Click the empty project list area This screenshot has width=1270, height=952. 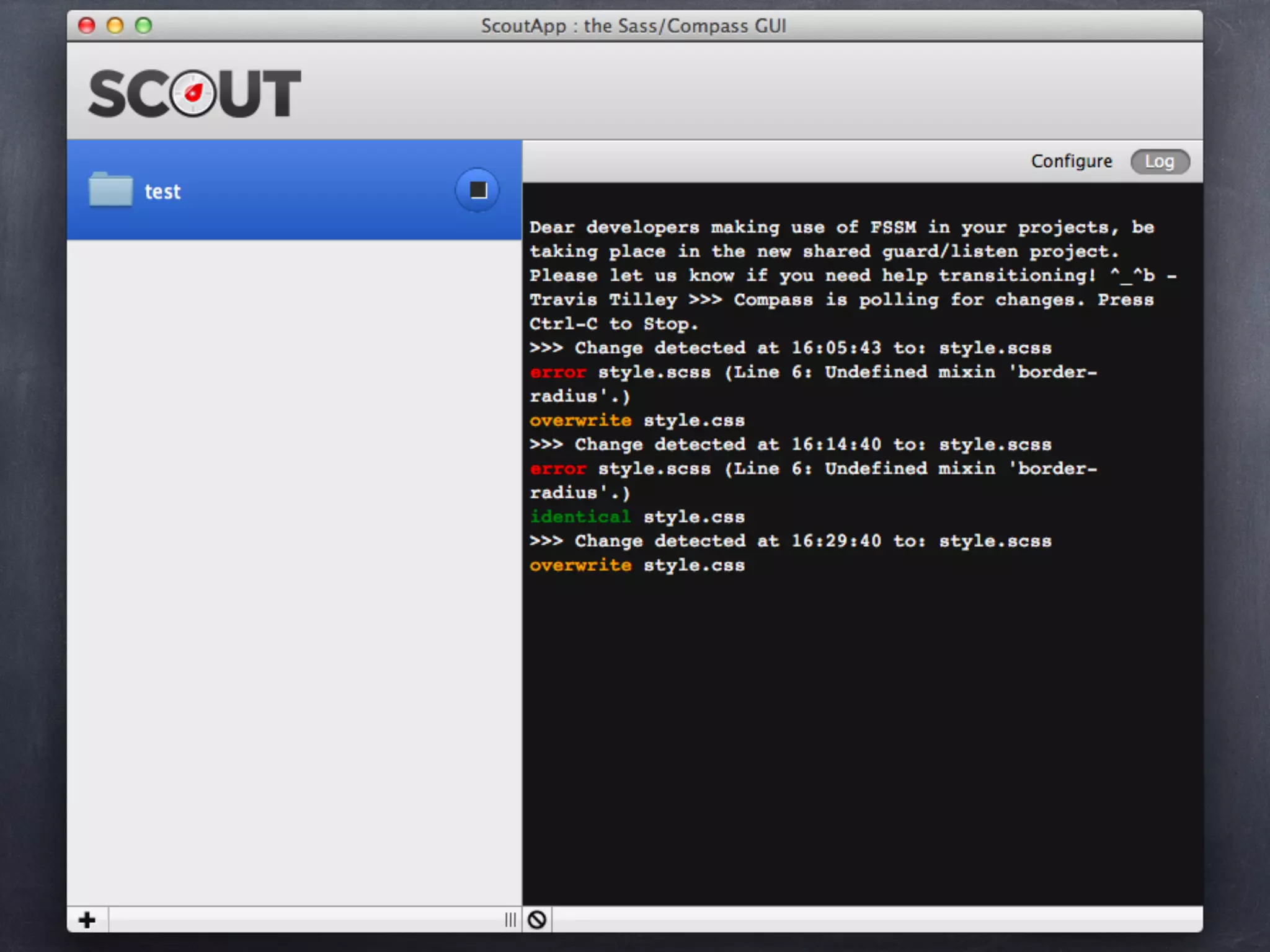click(x=294, y=558)
